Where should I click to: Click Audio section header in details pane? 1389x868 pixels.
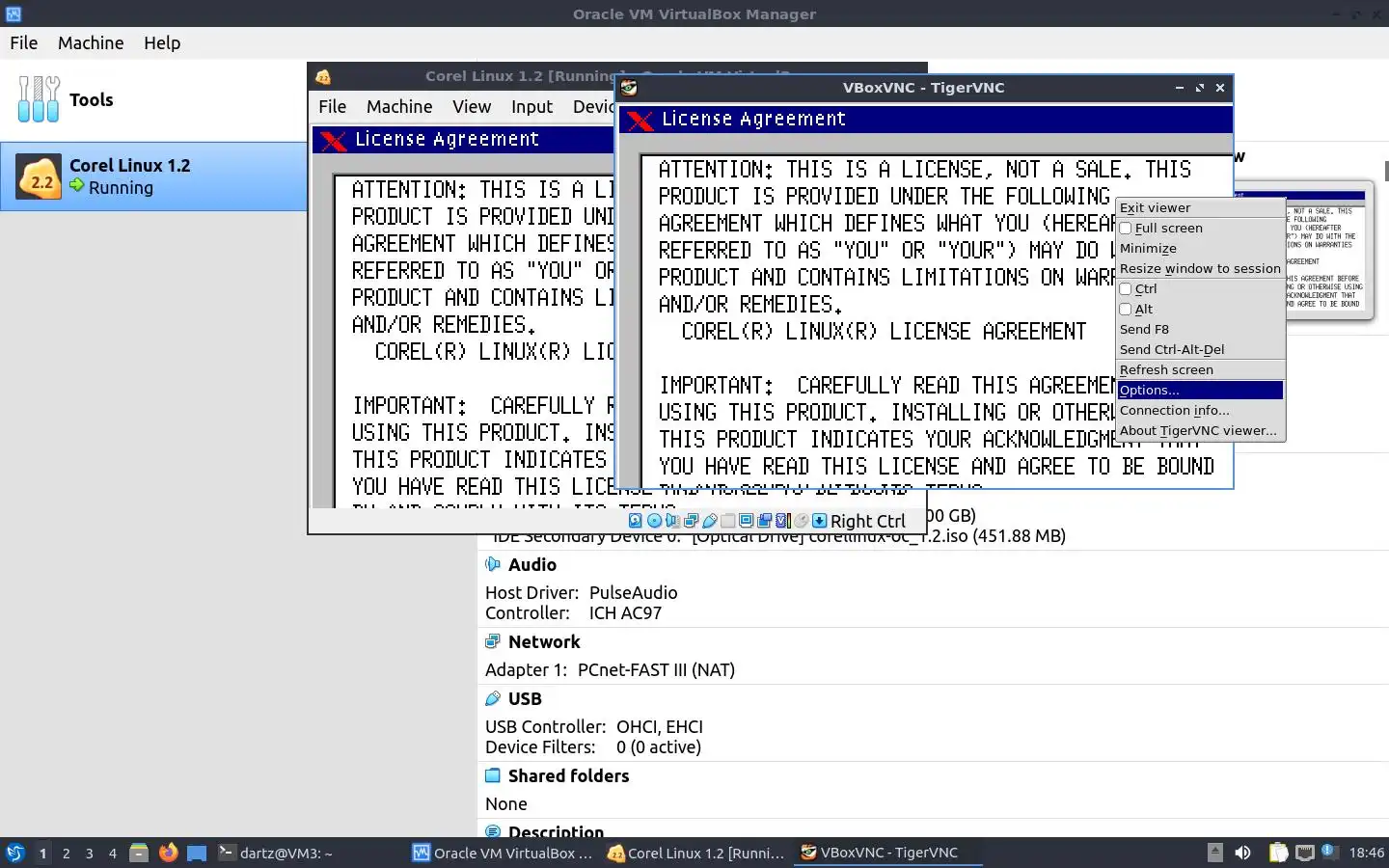532,564
